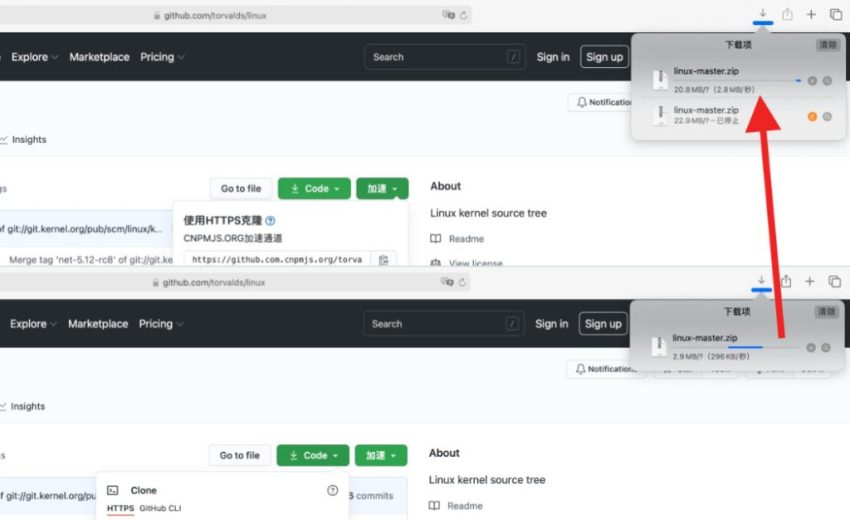
Task: Open Readme link in upper About section
Action: point(457,239)
